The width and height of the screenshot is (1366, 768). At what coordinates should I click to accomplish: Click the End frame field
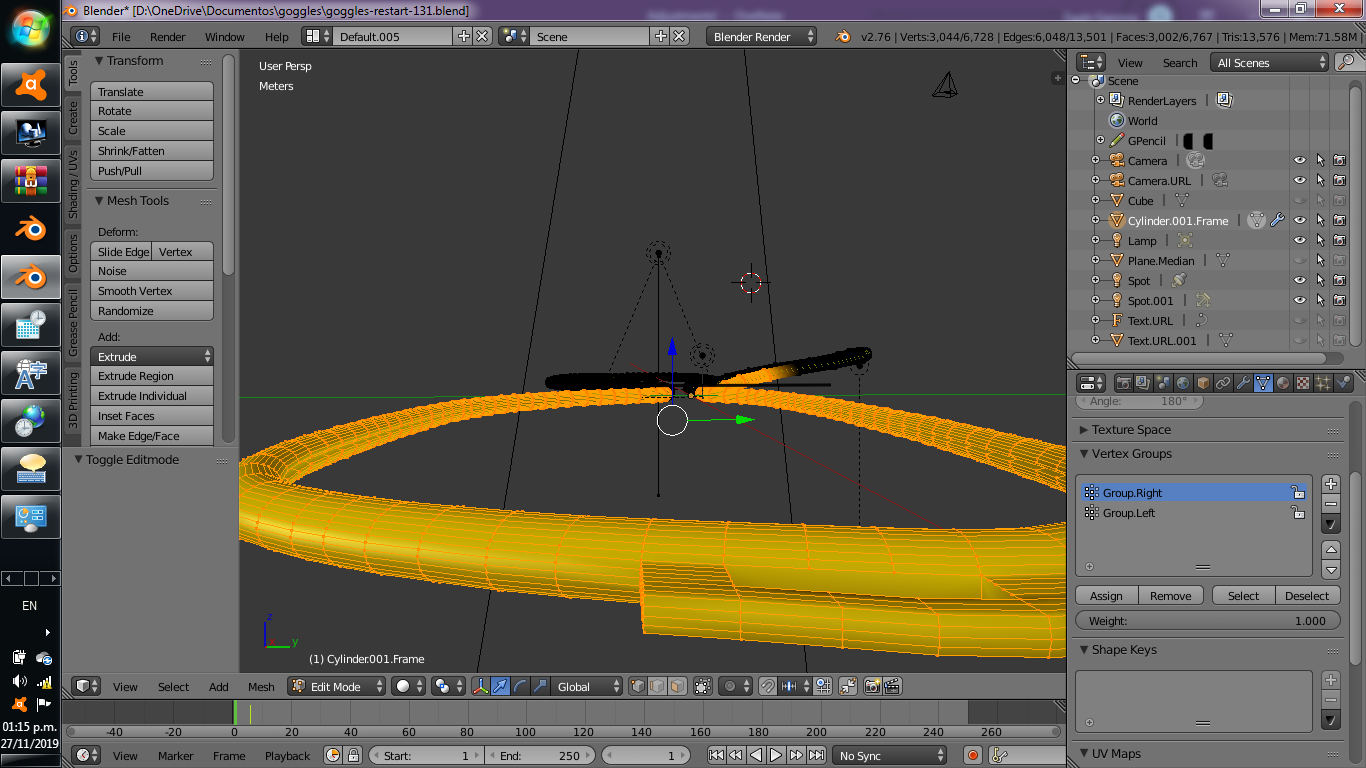click(x=540, y=755)
